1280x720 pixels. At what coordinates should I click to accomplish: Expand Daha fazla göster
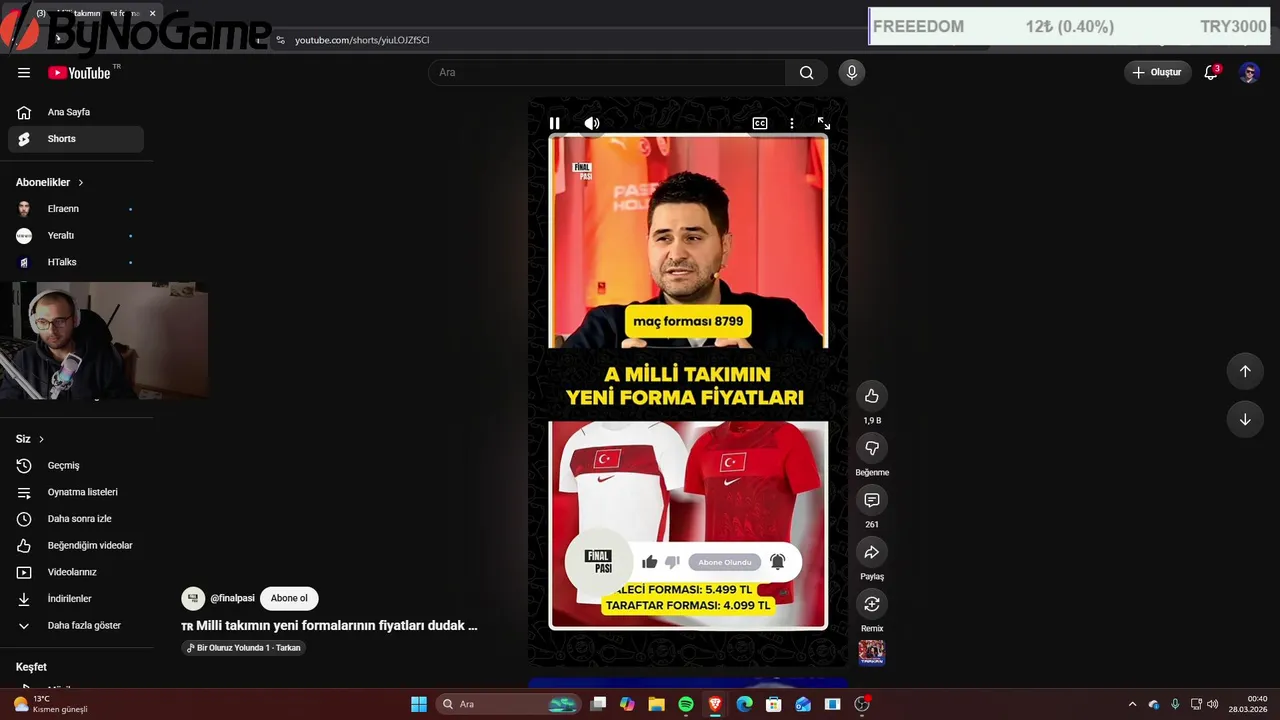tap(76, 625)
